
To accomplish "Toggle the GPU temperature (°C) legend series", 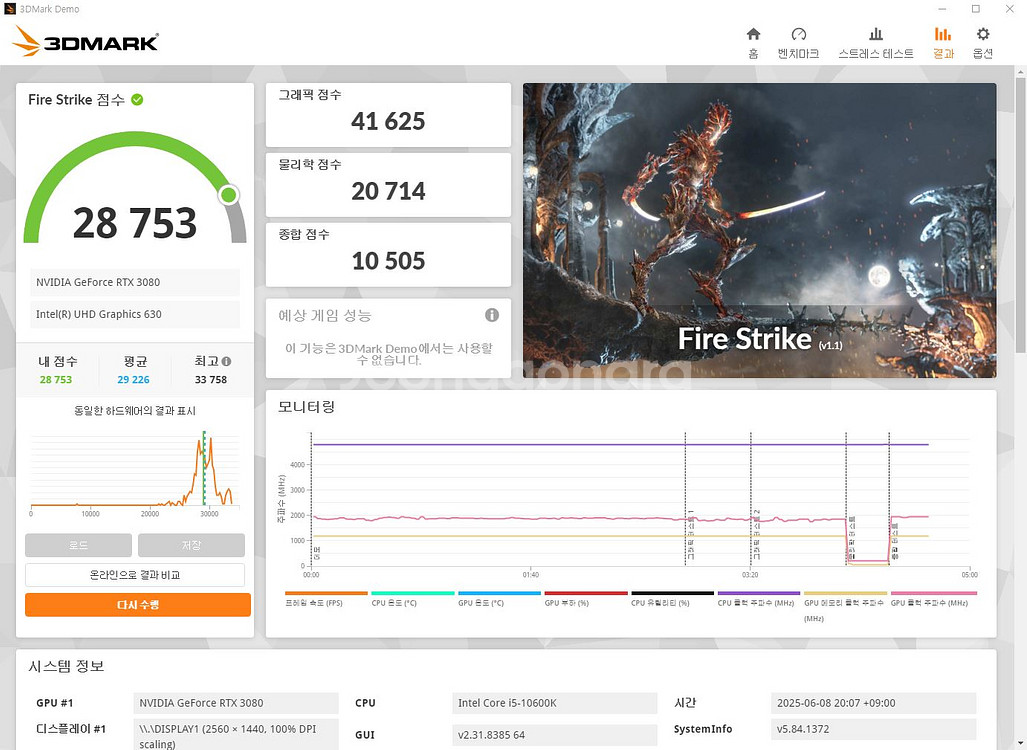I will [498, 599].
